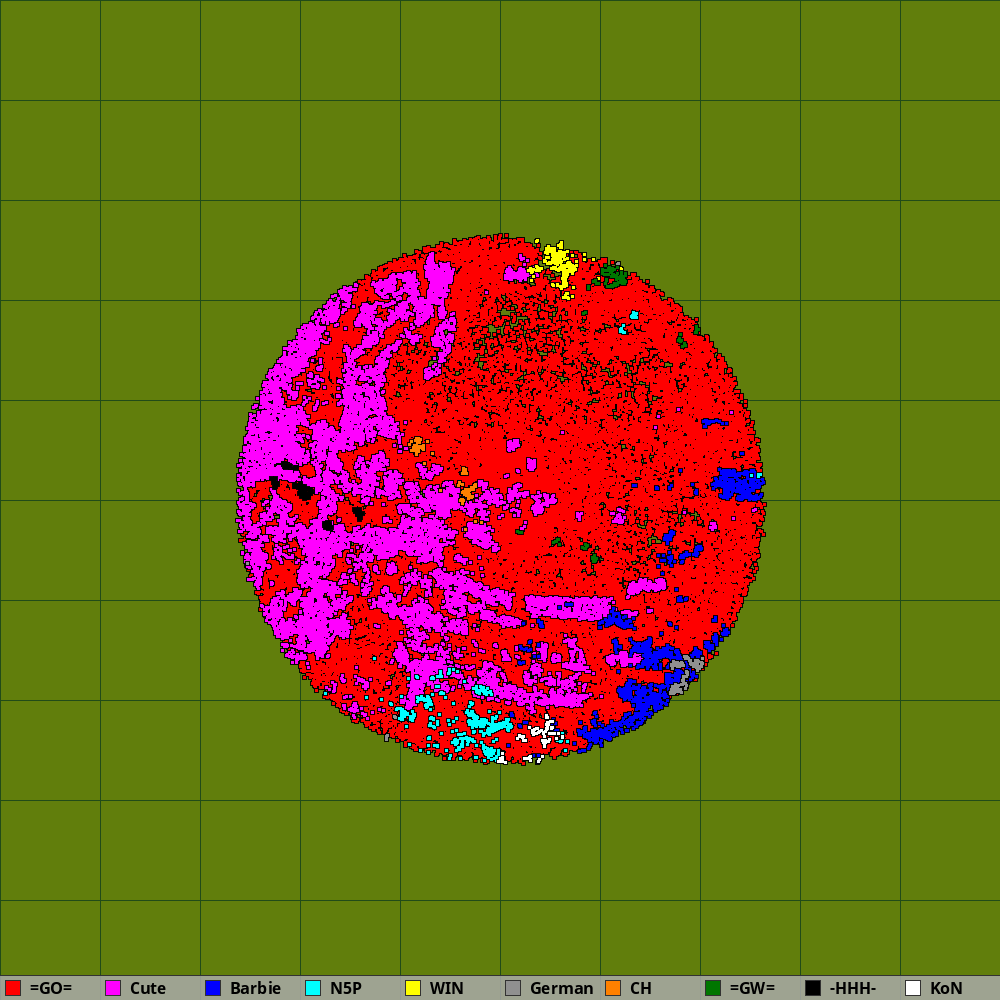The height and width of the screenshot is (1000, 1000).
Task: Click the =GW= legend label
Action: tap(752, 988)
